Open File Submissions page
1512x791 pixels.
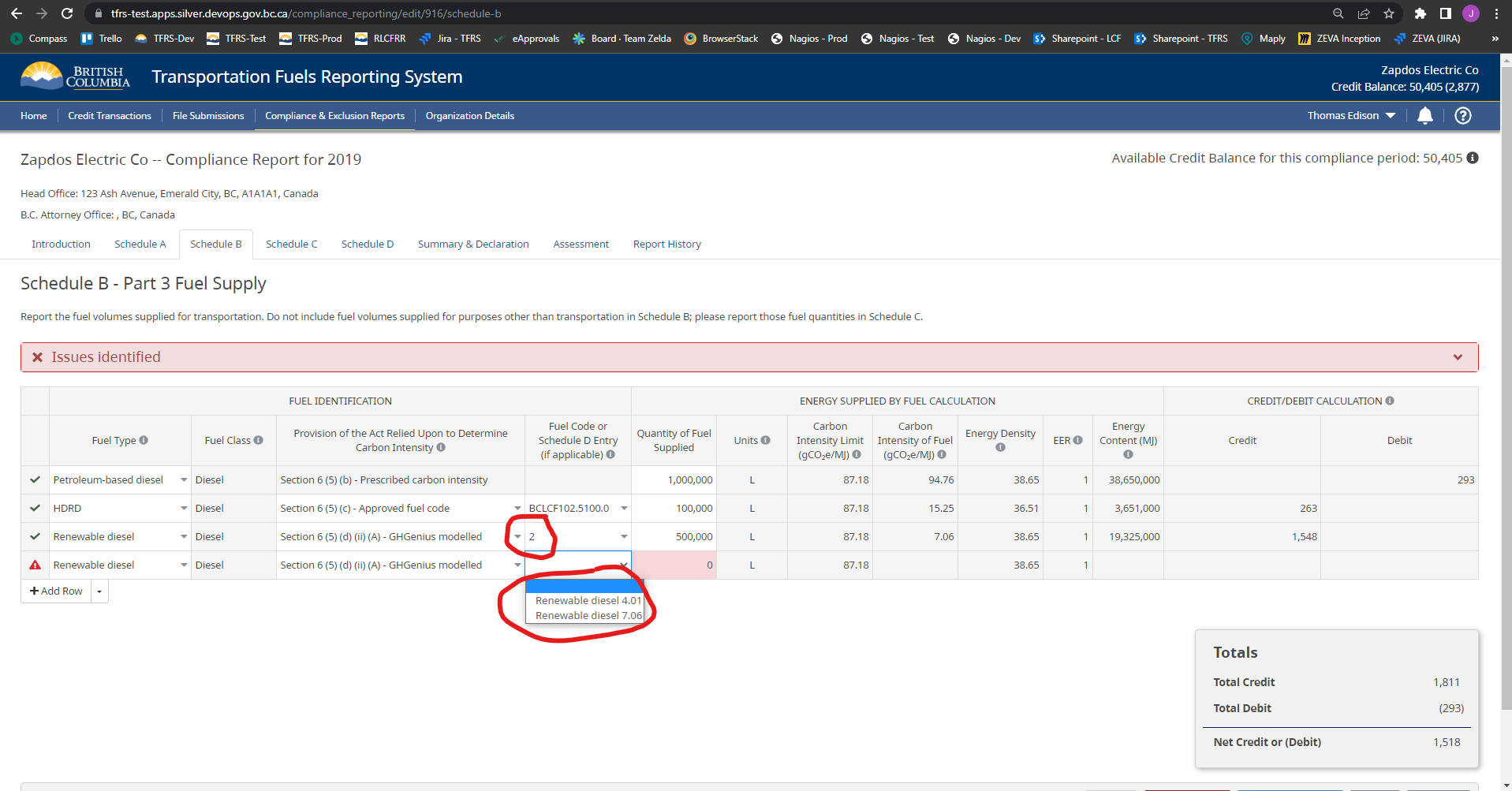pos(208,116)
